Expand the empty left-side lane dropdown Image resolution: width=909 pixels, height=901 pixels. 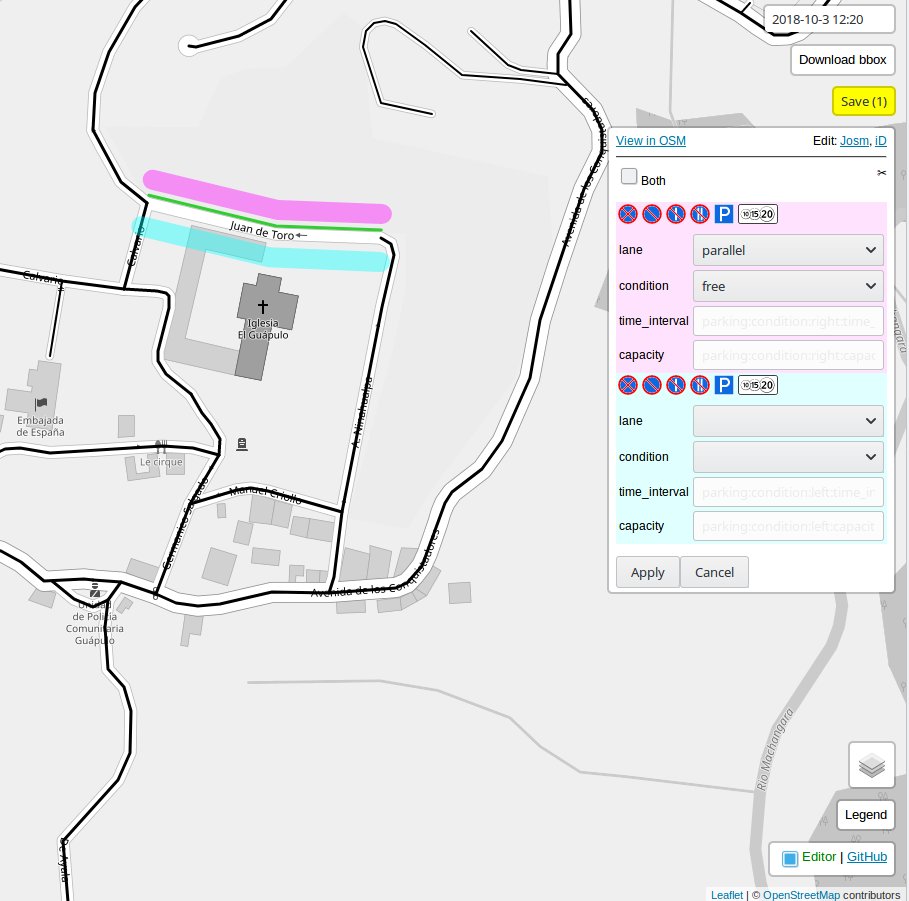coord(788,421)
